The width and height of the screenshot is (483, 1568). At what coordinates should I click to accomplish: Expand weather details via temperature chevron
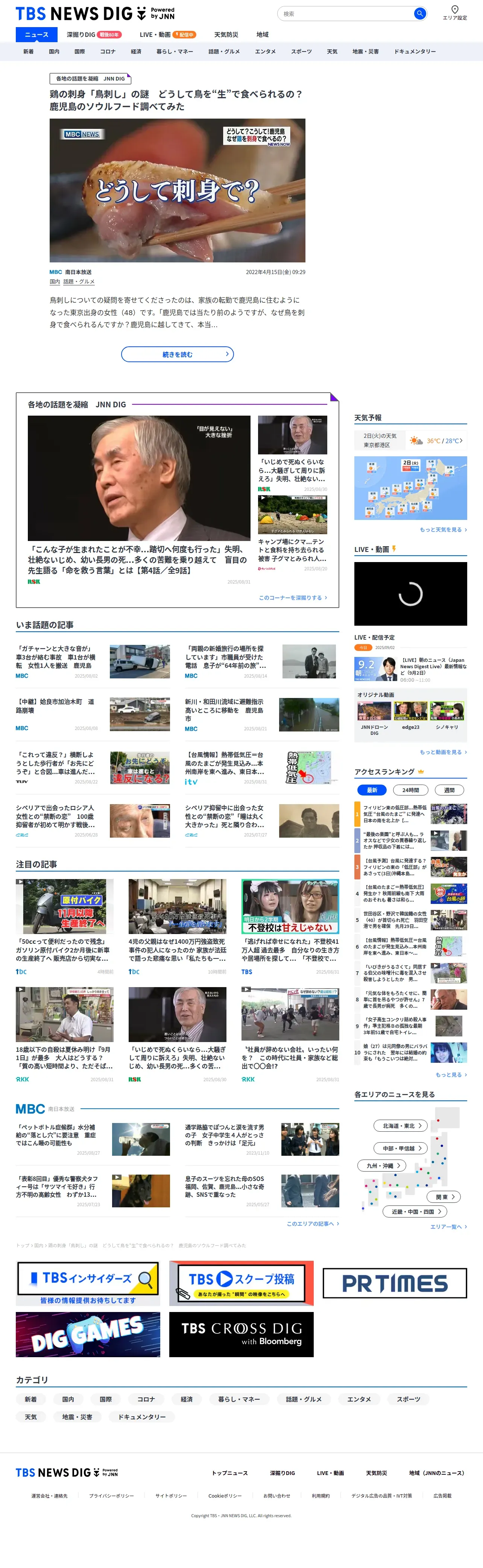[x=461, y=441]
